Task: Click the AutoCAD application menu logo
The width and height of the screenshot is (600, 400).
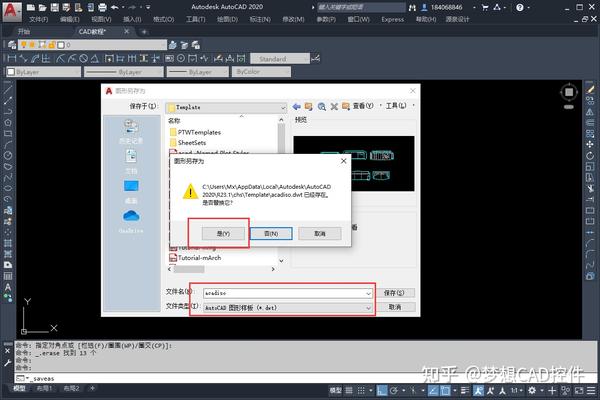Action: [x=10, y=11]
